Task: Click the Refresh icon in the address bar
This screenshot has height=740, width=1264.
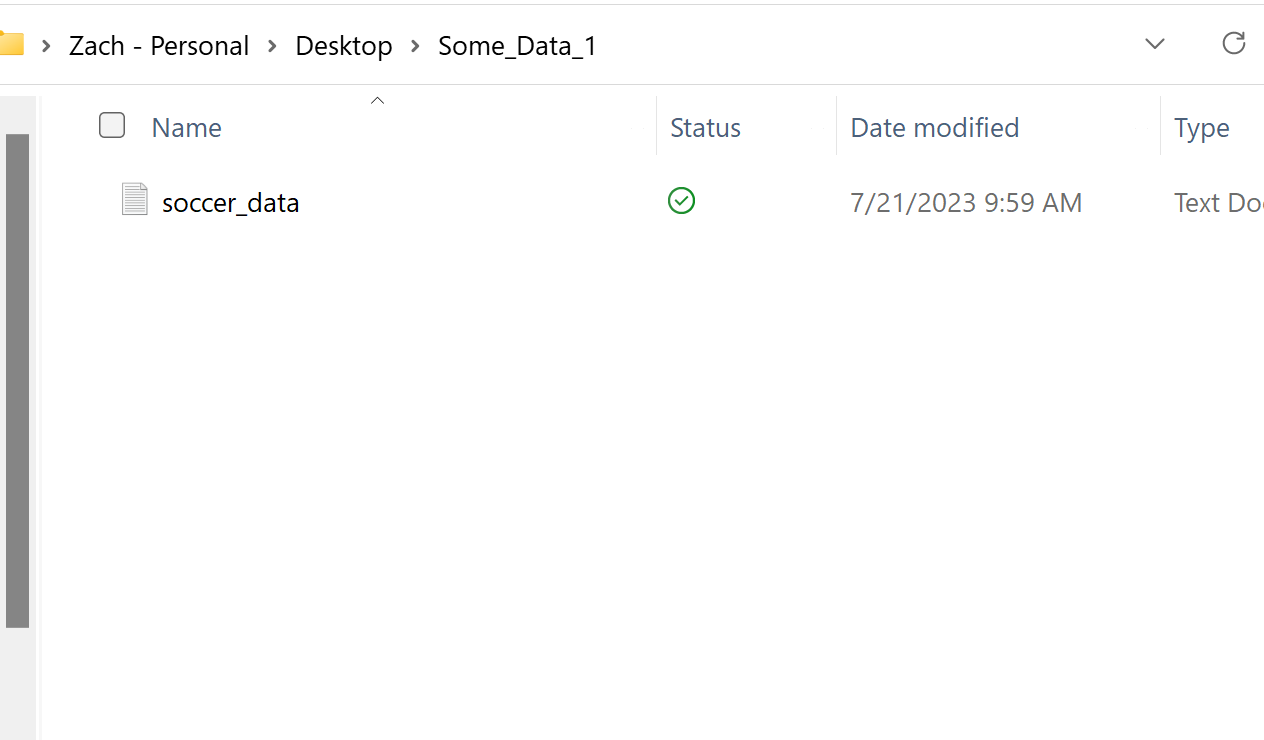Action: tap(1233, 43)
